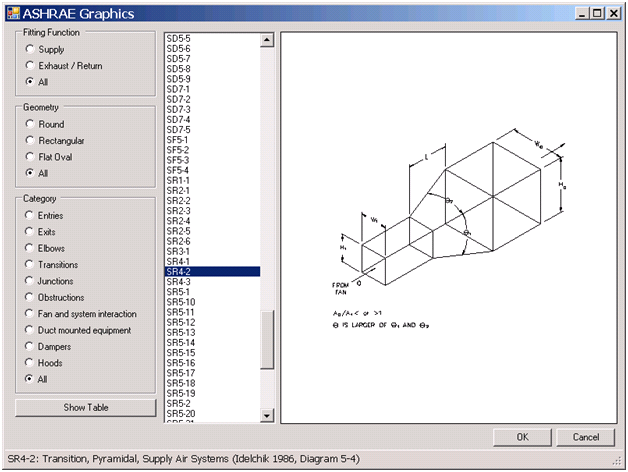Select Elbows category
This screenshot has width=628, height=472.
[29, 248]
